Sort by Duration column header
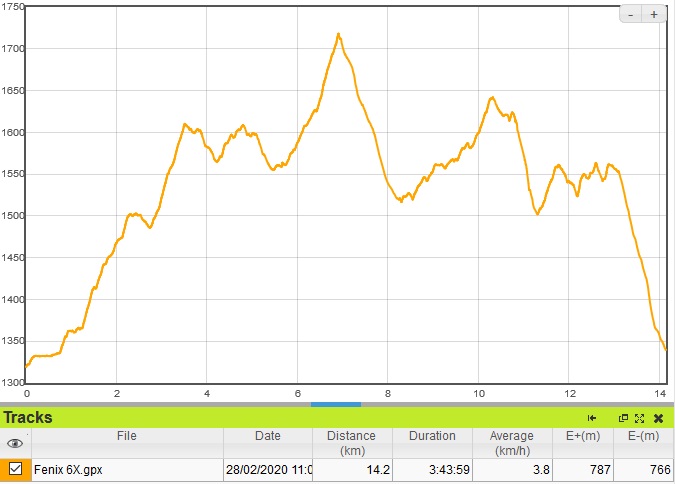675x484 pixels. 432,436
